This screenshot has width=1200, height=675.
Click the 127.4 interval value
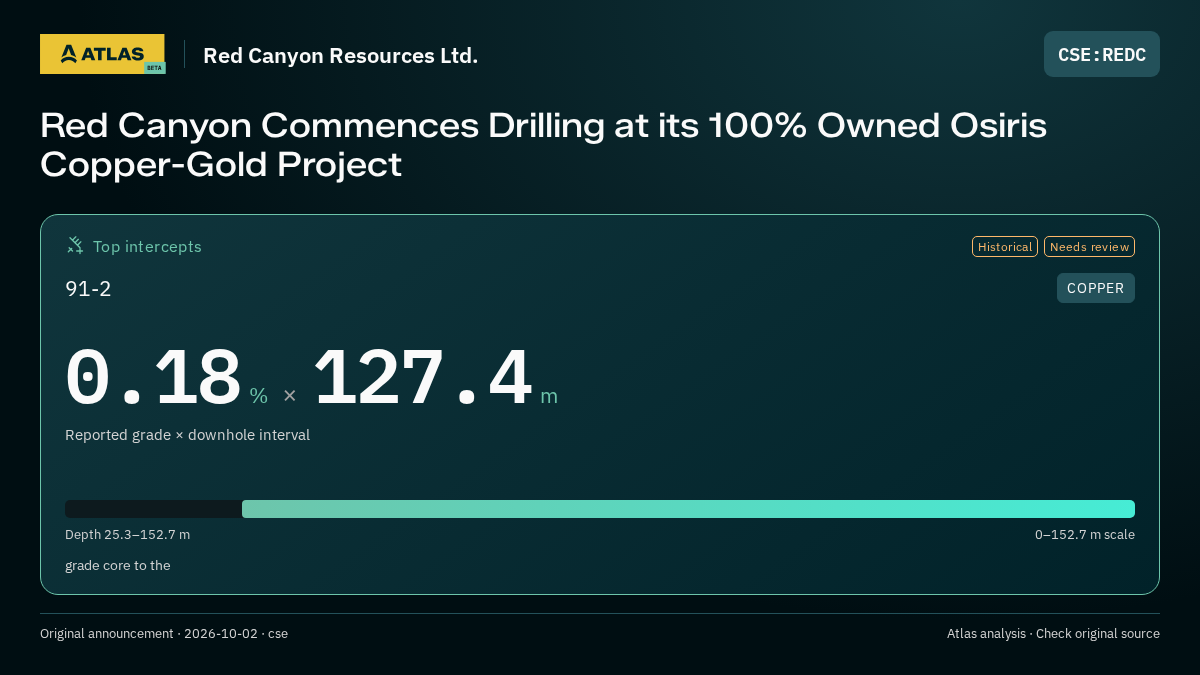tap(422, 378)
